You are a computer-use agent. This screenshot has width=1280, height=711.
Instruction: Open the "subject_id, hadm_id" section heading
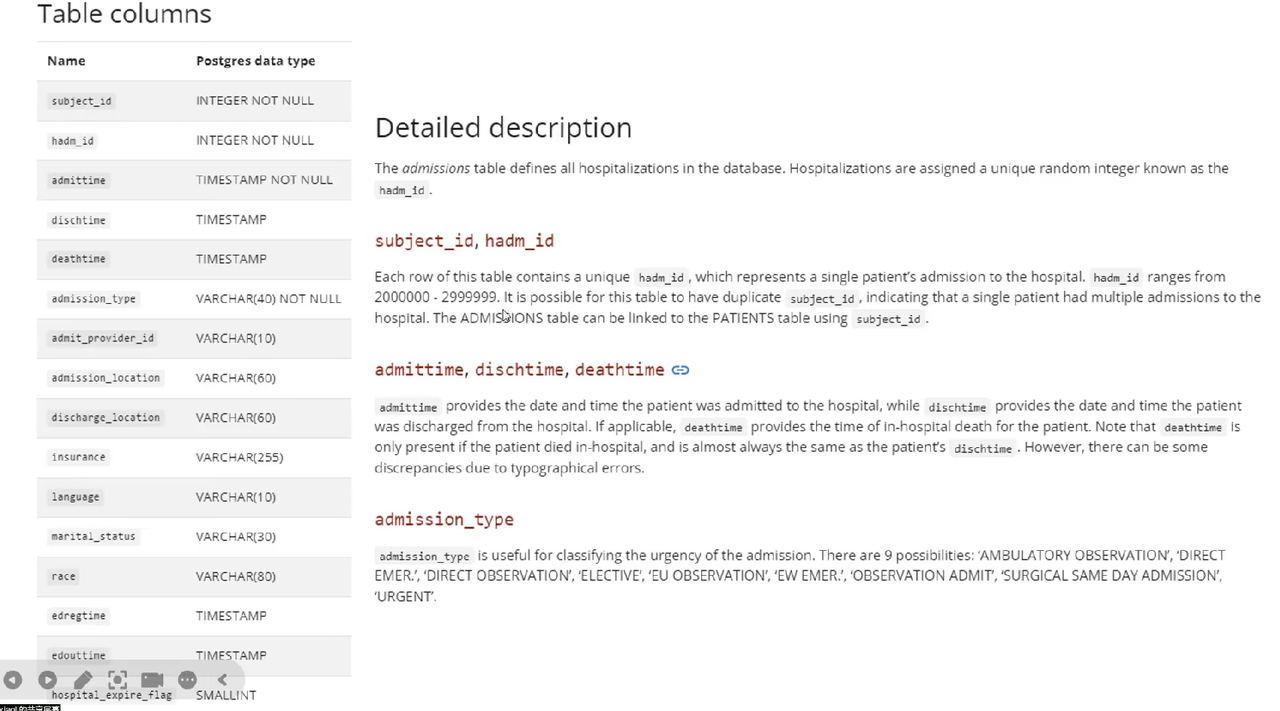pyautogui.click(x=464, y=241)
